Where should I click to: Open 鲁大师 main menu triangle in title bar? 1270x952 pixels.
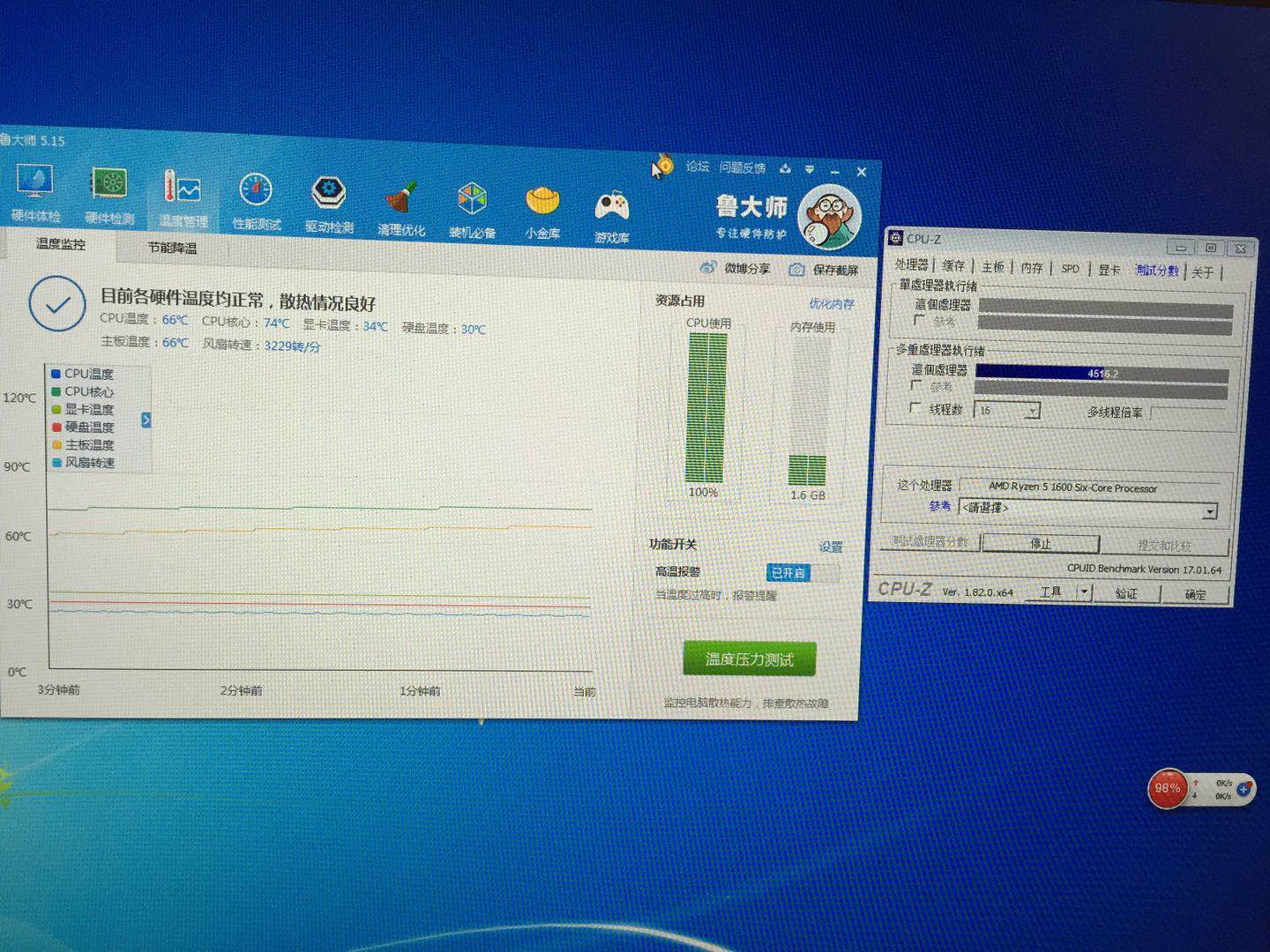809,169
